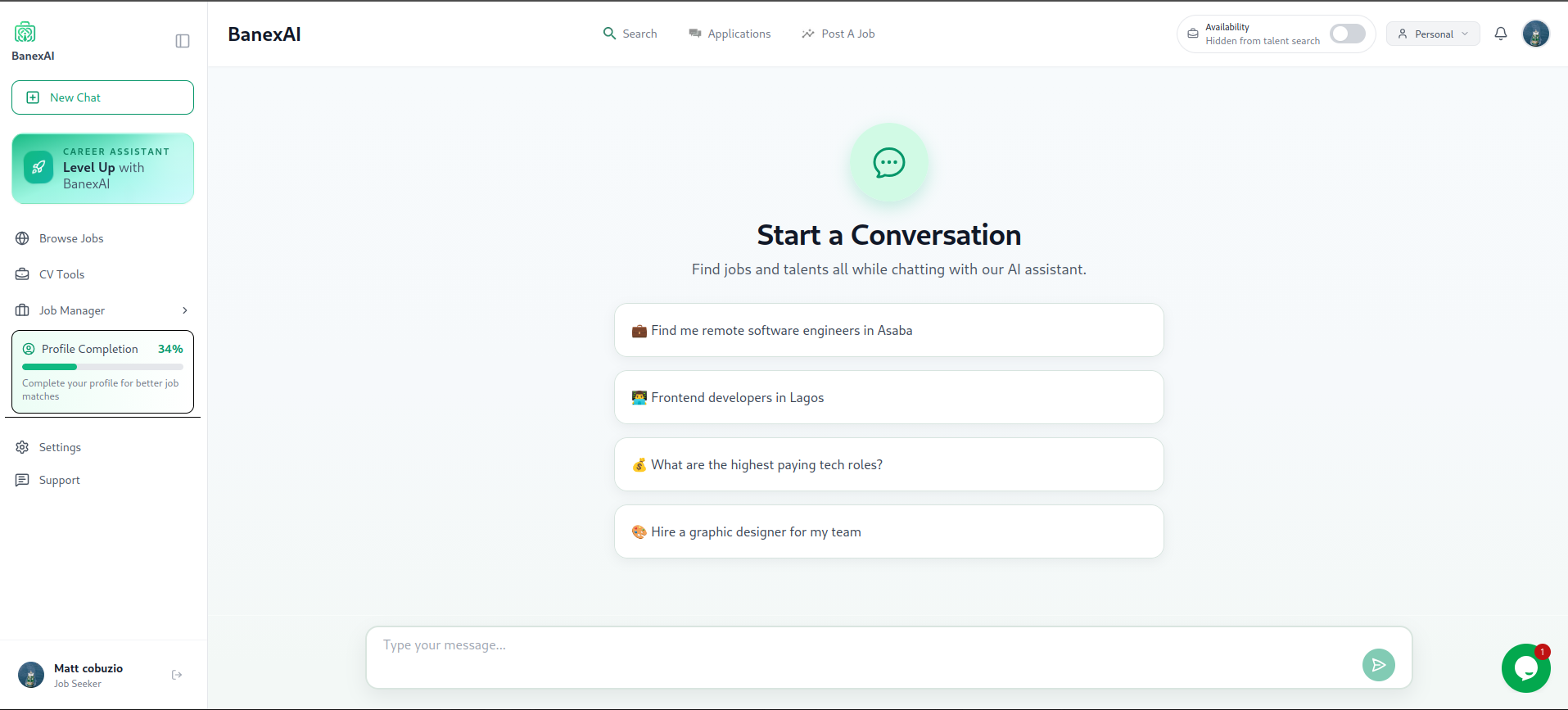Click 'Hidden from talent search' status text
1568x710 pixels.
[1263, 41]
